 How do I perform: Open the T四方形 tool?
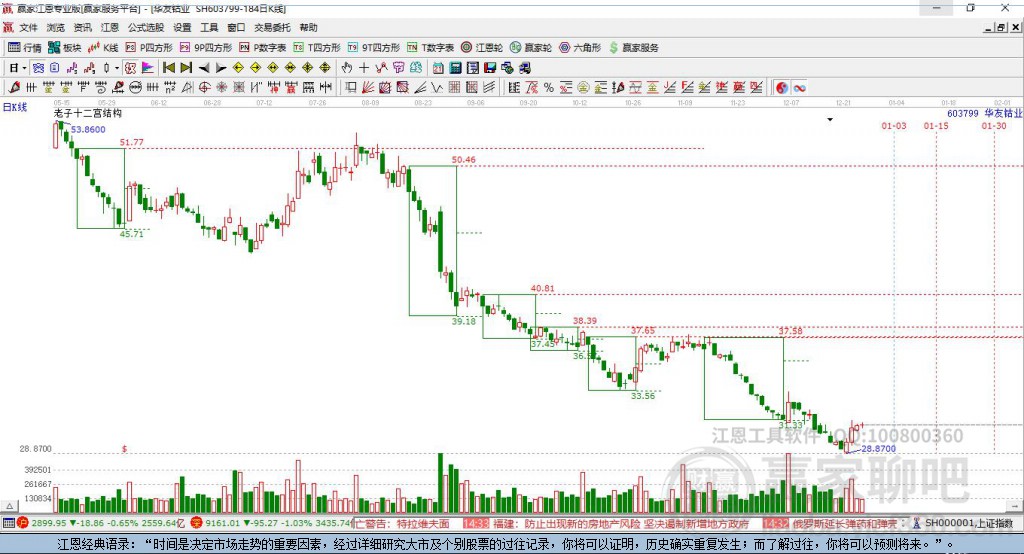coord(317,48)
